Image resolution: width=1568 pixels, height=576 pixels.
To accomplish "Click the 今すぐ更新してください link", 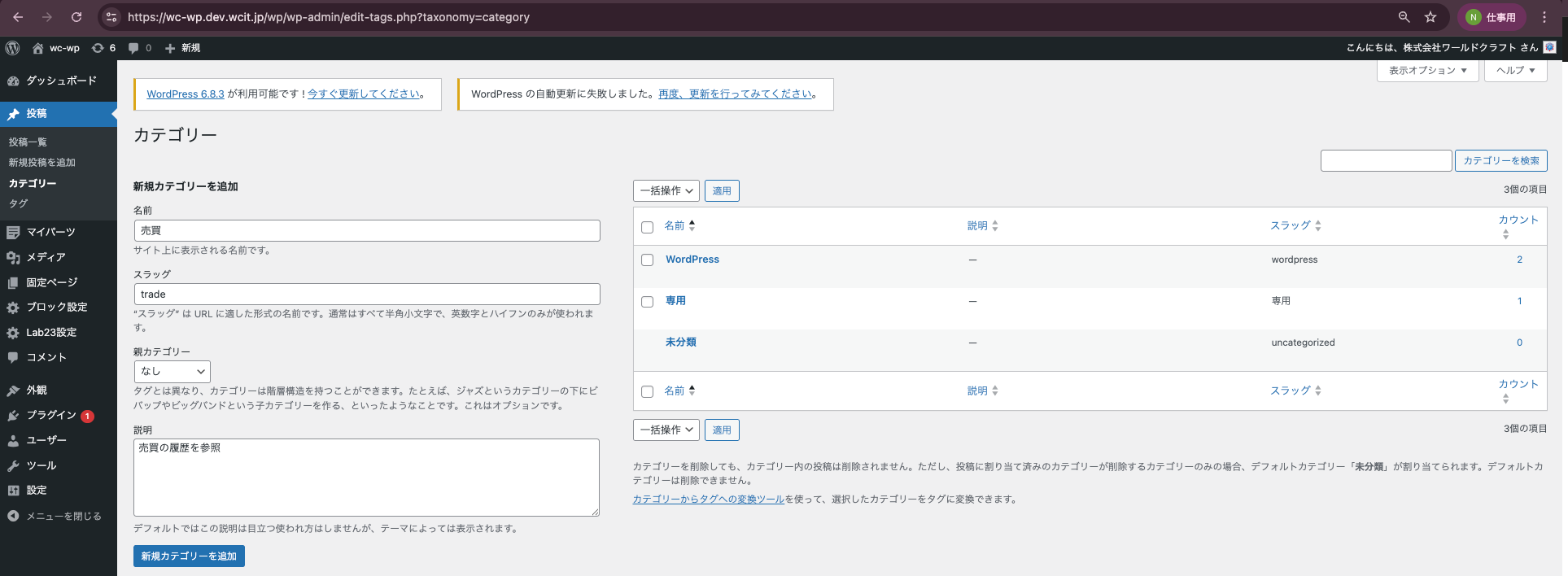I will 364,94.
